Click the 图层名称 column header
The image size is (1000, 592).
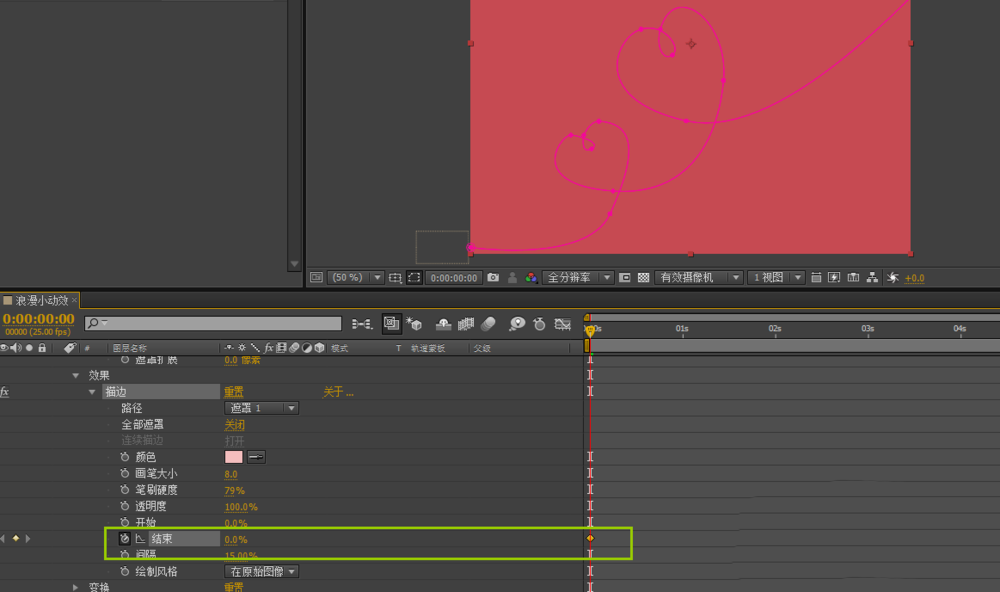129,348
